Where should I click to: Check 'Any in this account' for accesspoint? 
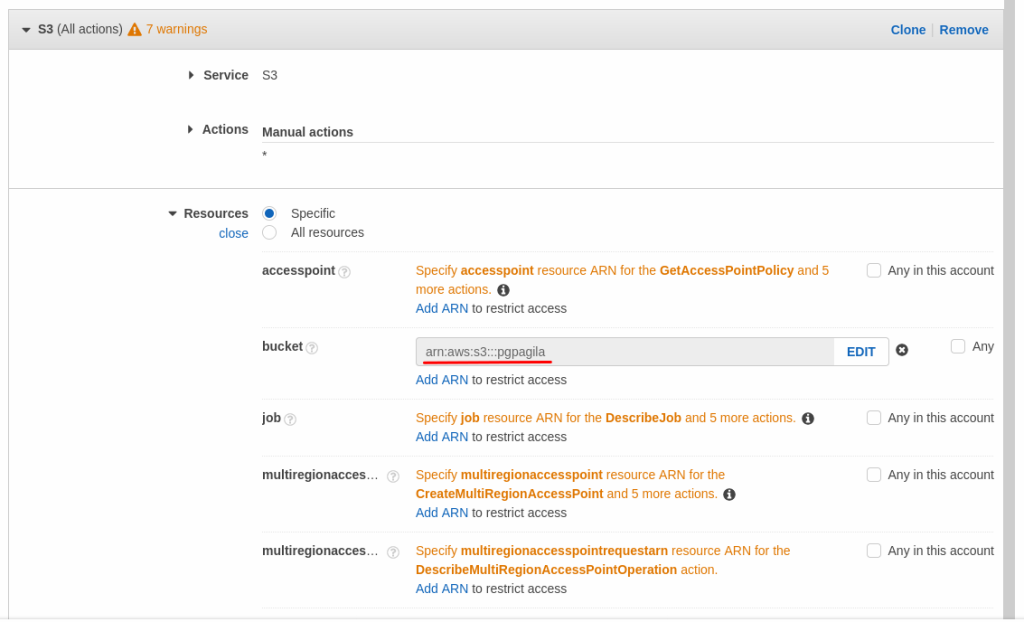click(x=874, y=270)
